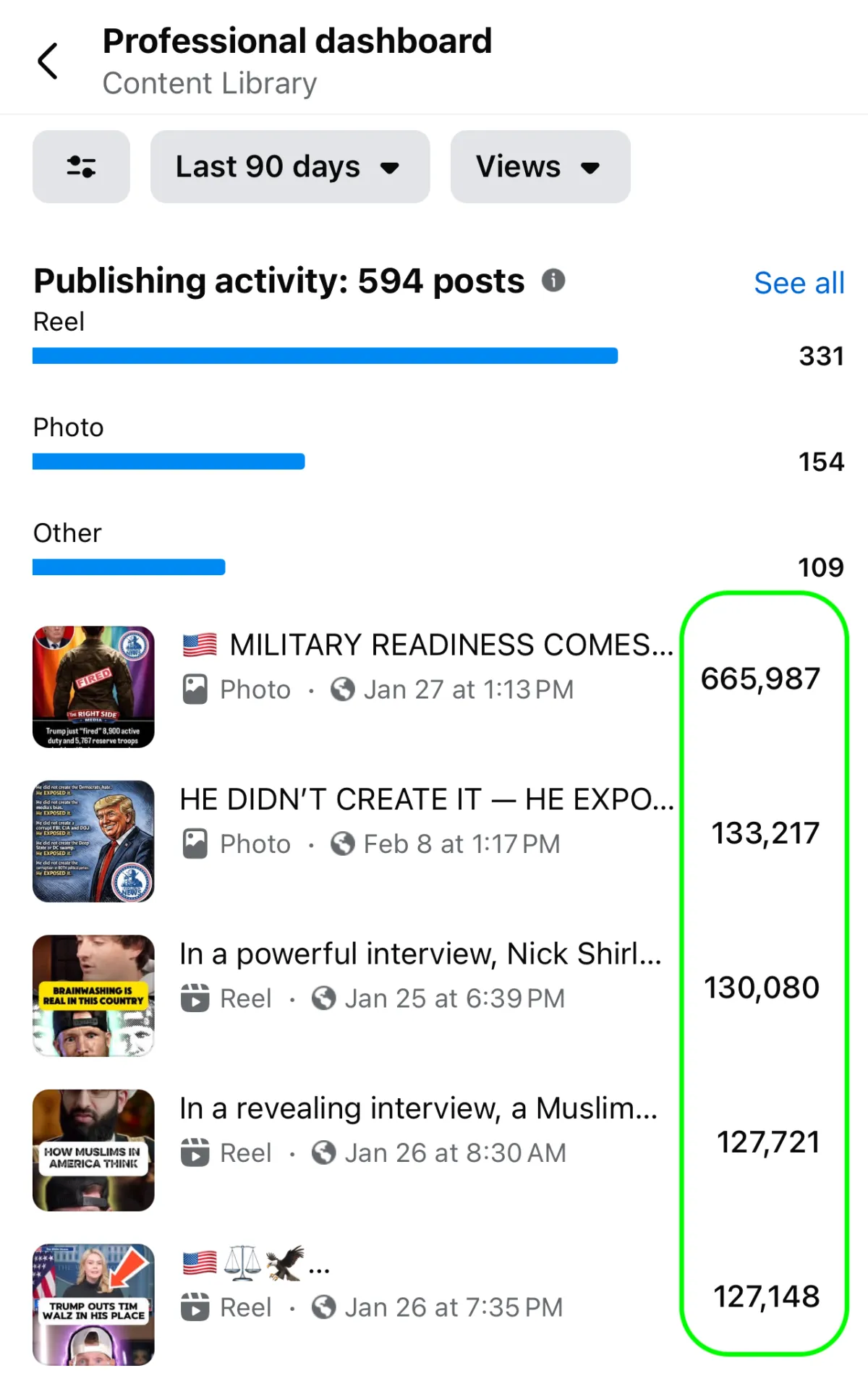Open See all publishing activity link
Image resolution: width=868 pixels, height=1397 pixels.
[799, 283]
